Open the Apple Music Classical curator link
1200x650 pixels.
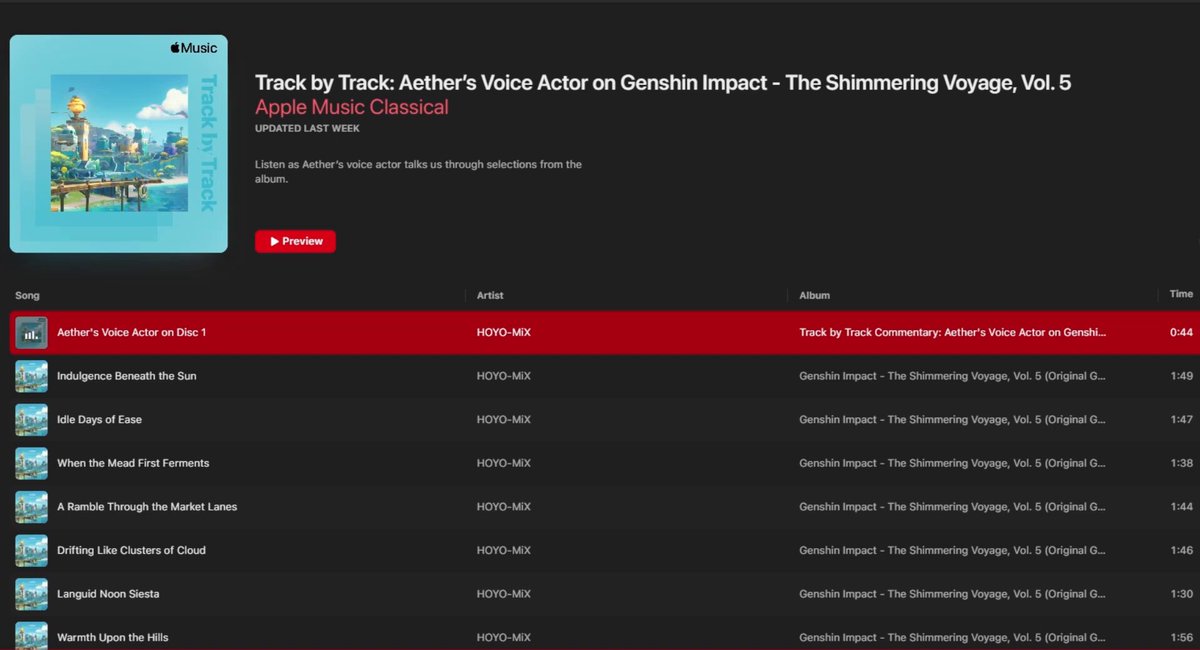point(352,107)
